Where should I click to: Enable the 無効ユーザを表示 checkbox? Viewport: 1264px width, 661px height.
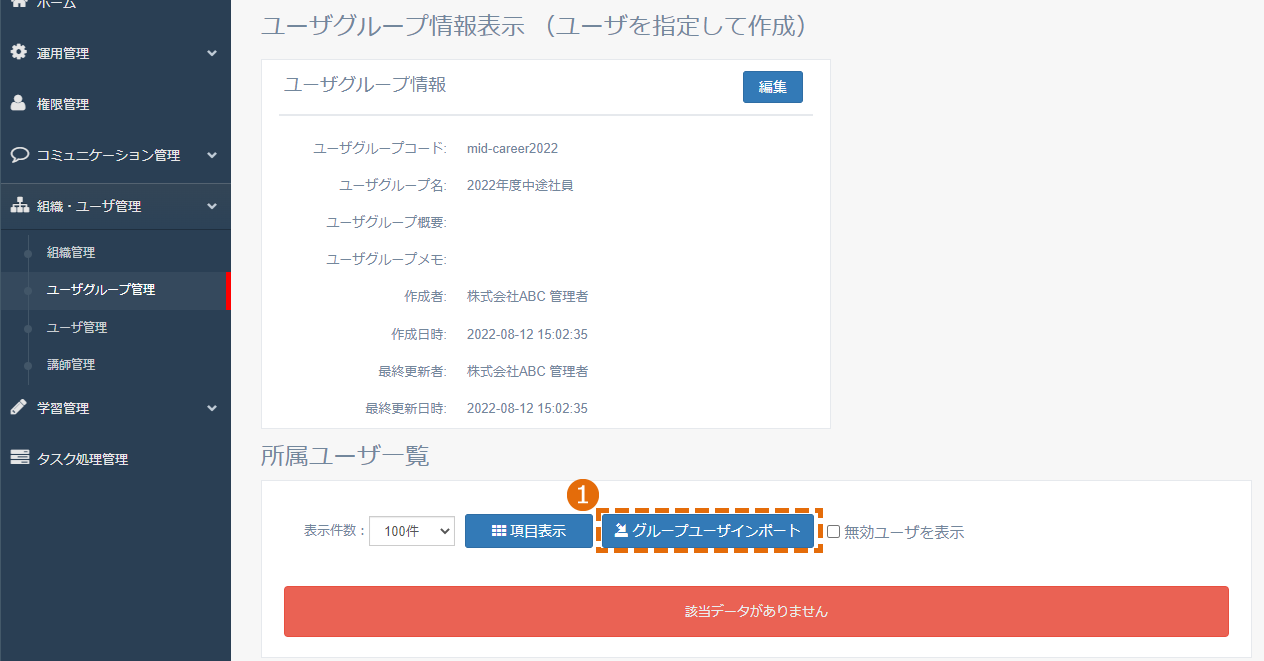pos(833,532)
